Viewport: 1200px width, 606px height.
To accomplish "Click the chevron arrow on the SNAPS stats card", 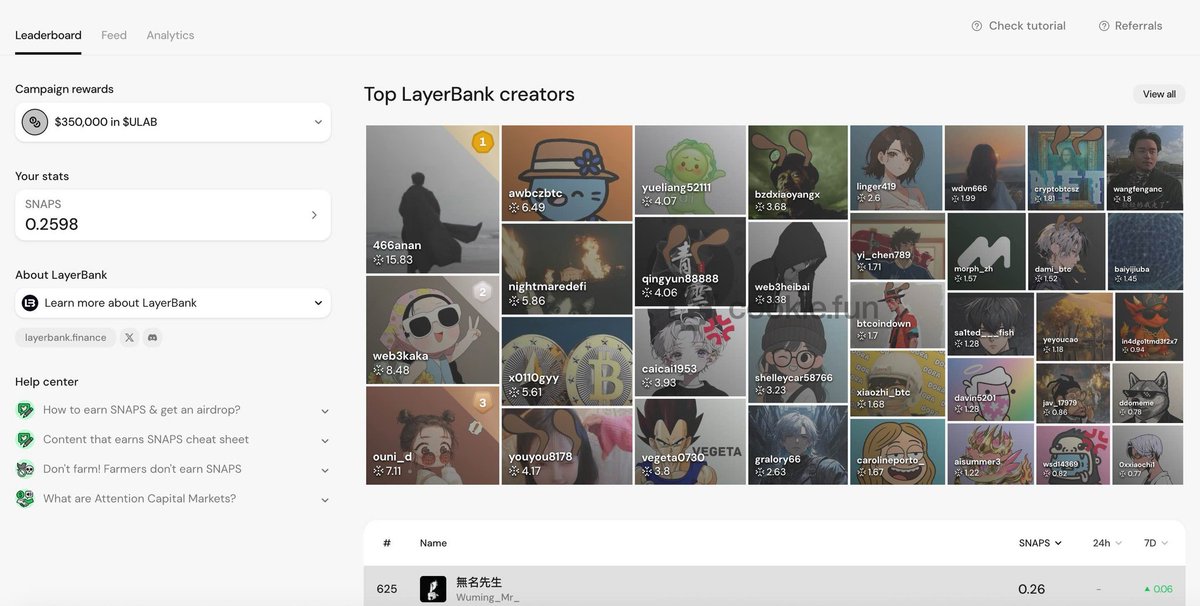I will coord(314,215).
